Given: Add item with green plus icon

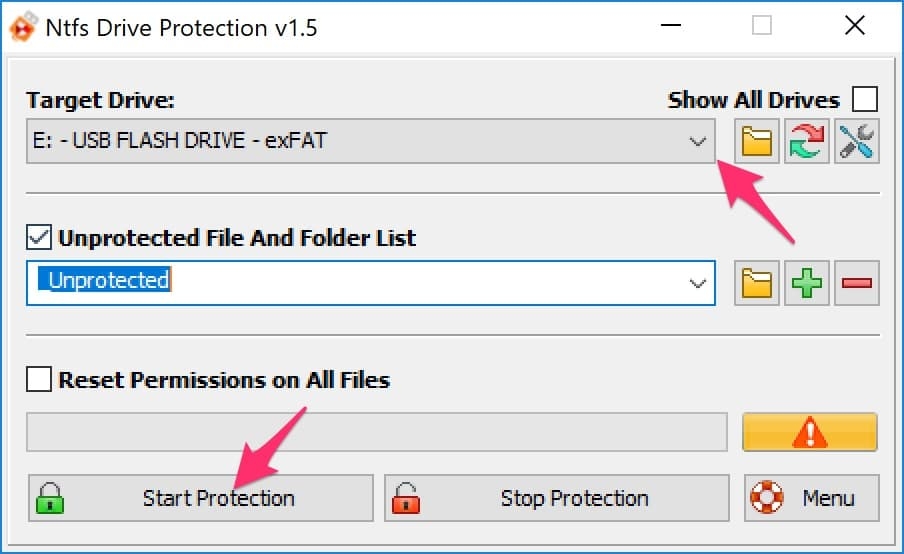Looking at the screenshot, I should 807,282.
